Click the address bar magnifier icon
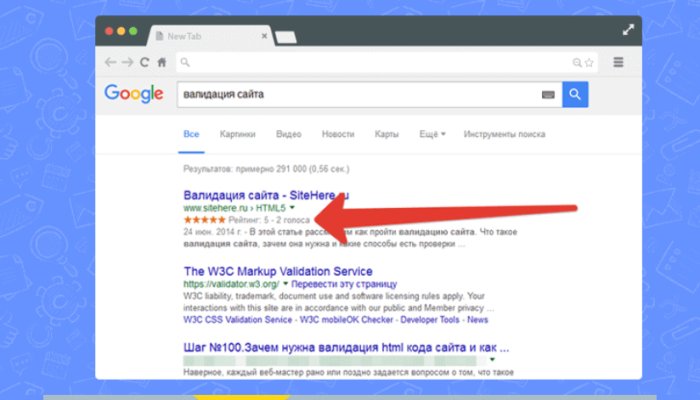The height and width of the screenshot is (400, 700). [185, 62]
